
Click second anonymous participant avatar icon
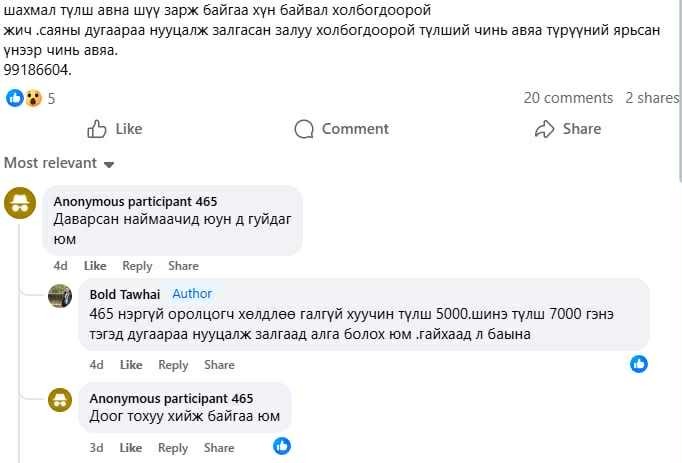coord(60,399)
